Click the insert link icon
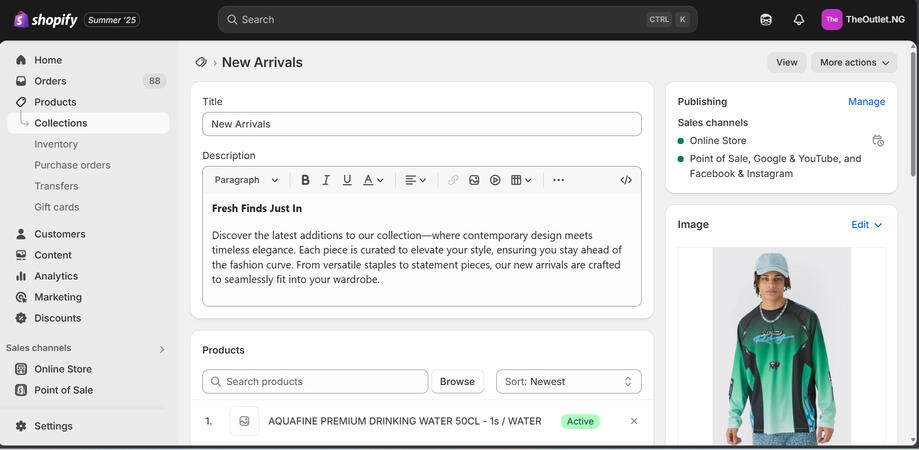The height and width of the screenshot is (450, 919). 453,180
